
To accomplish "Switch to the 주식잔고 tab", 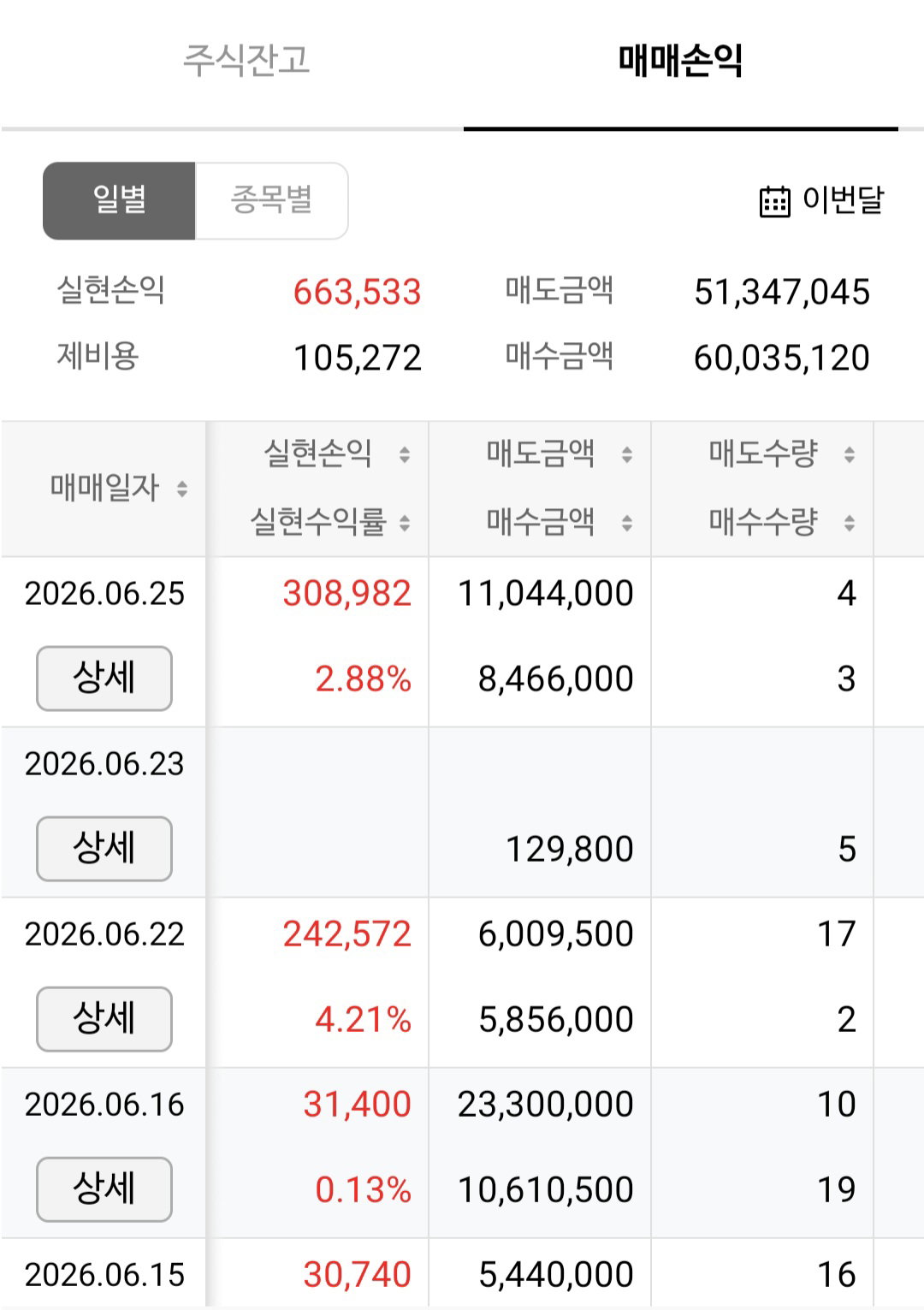I will coord(246,61).
